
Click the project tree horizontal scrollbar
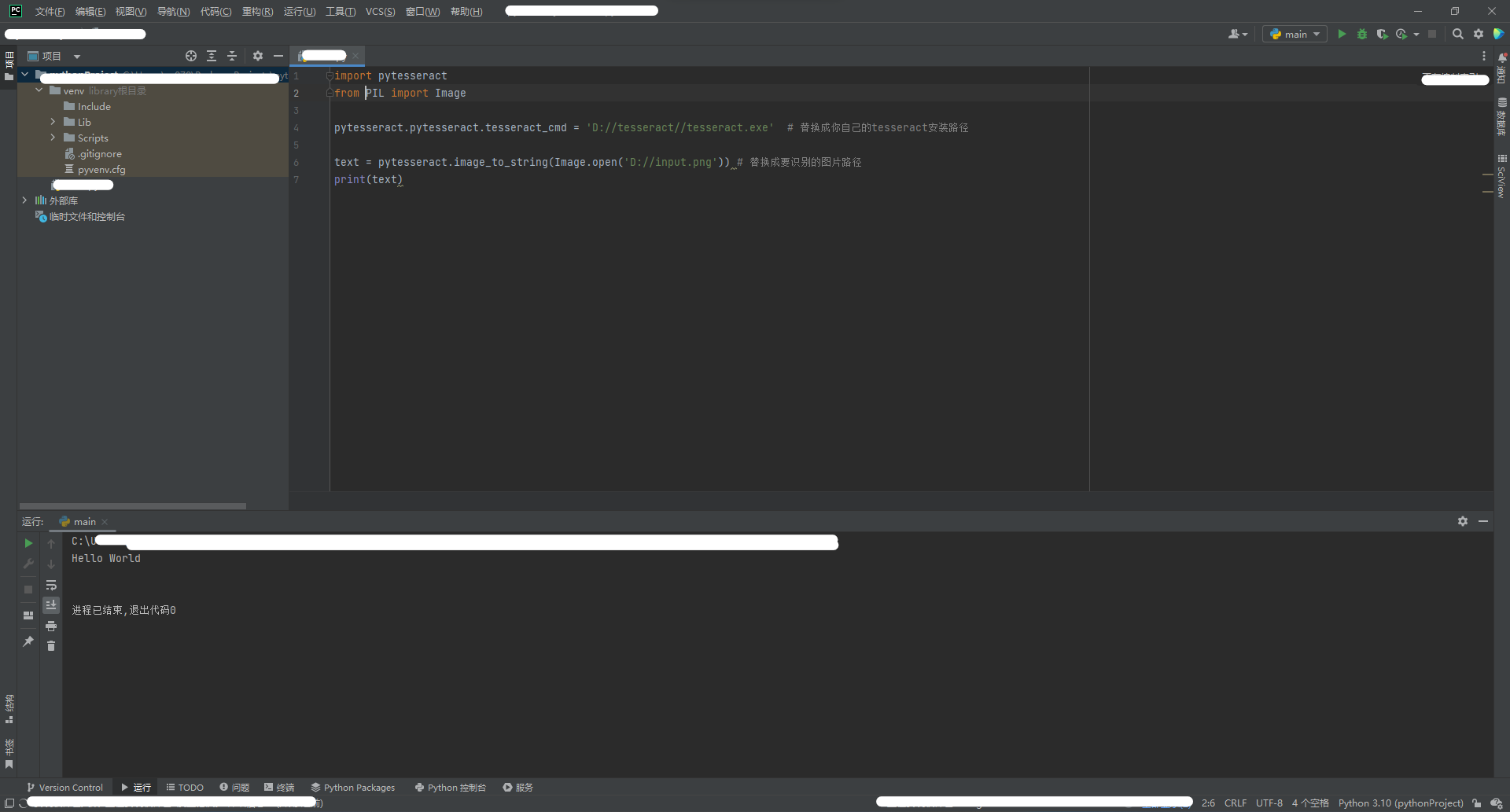point(133,506)
